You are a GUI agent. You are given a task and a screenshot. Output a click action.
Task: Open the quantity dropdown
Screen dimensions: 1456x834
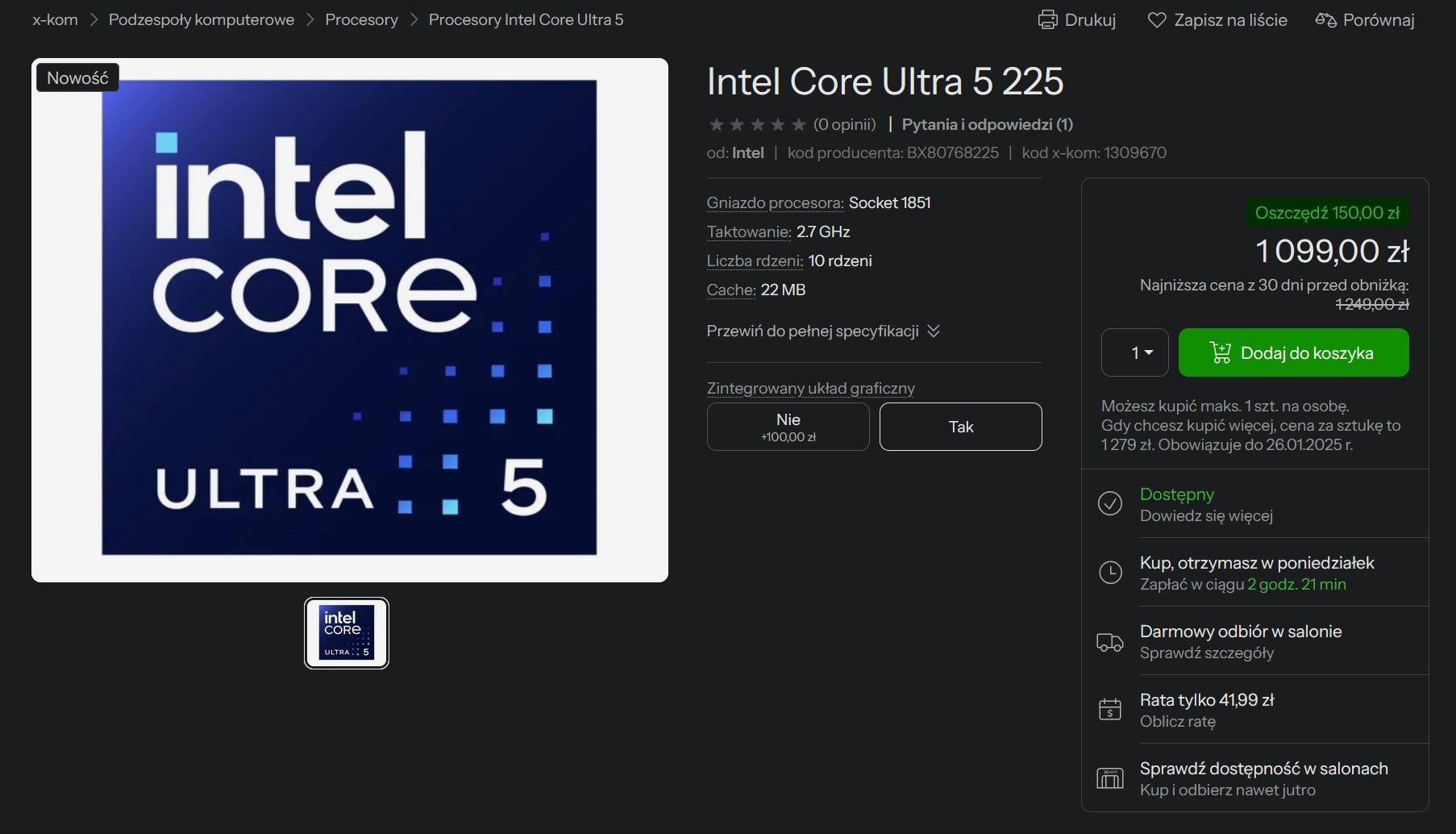point(1134,352)
